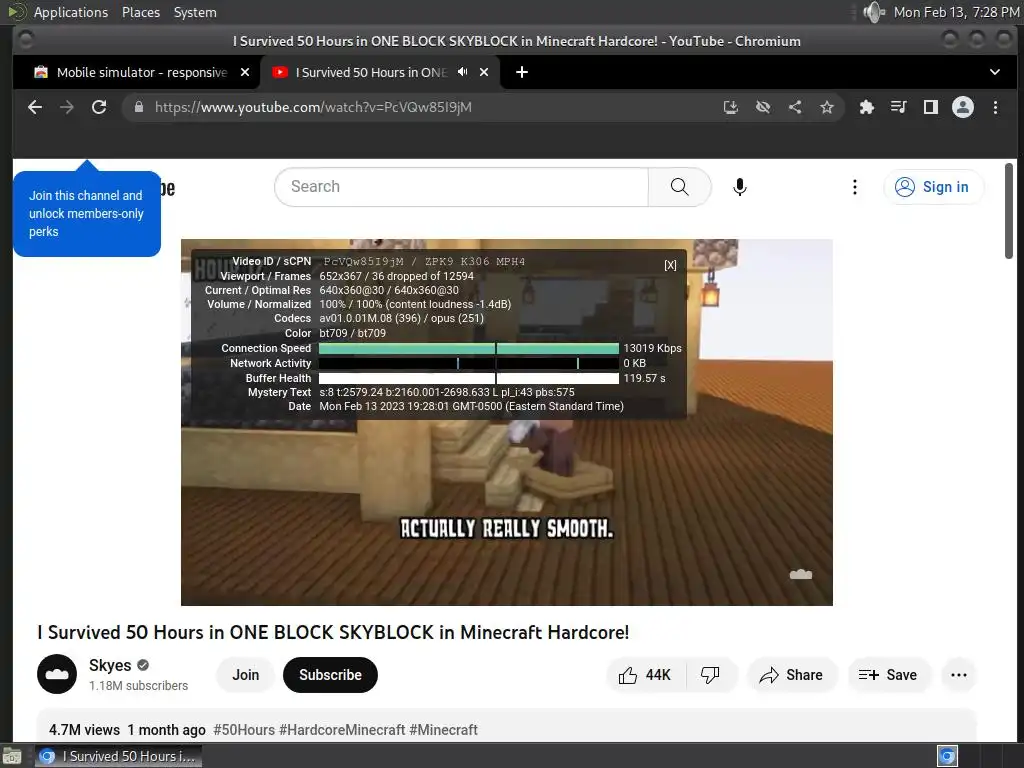Open a new browser tab
The image size is (1024, 768).
pos(522,72)
